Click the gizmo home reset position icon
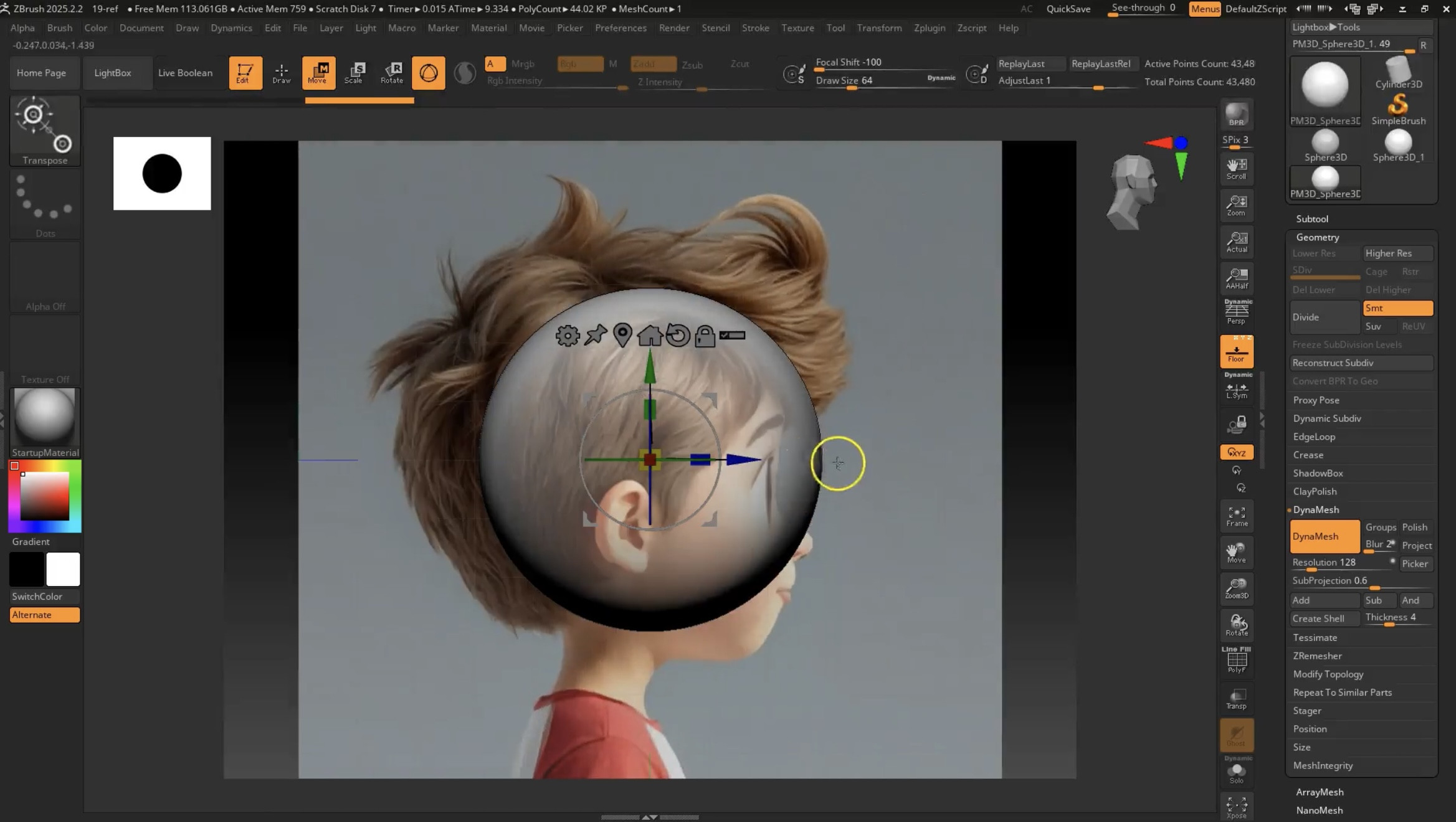Screen dimensions: 1456x822 [x=650, y=335]
